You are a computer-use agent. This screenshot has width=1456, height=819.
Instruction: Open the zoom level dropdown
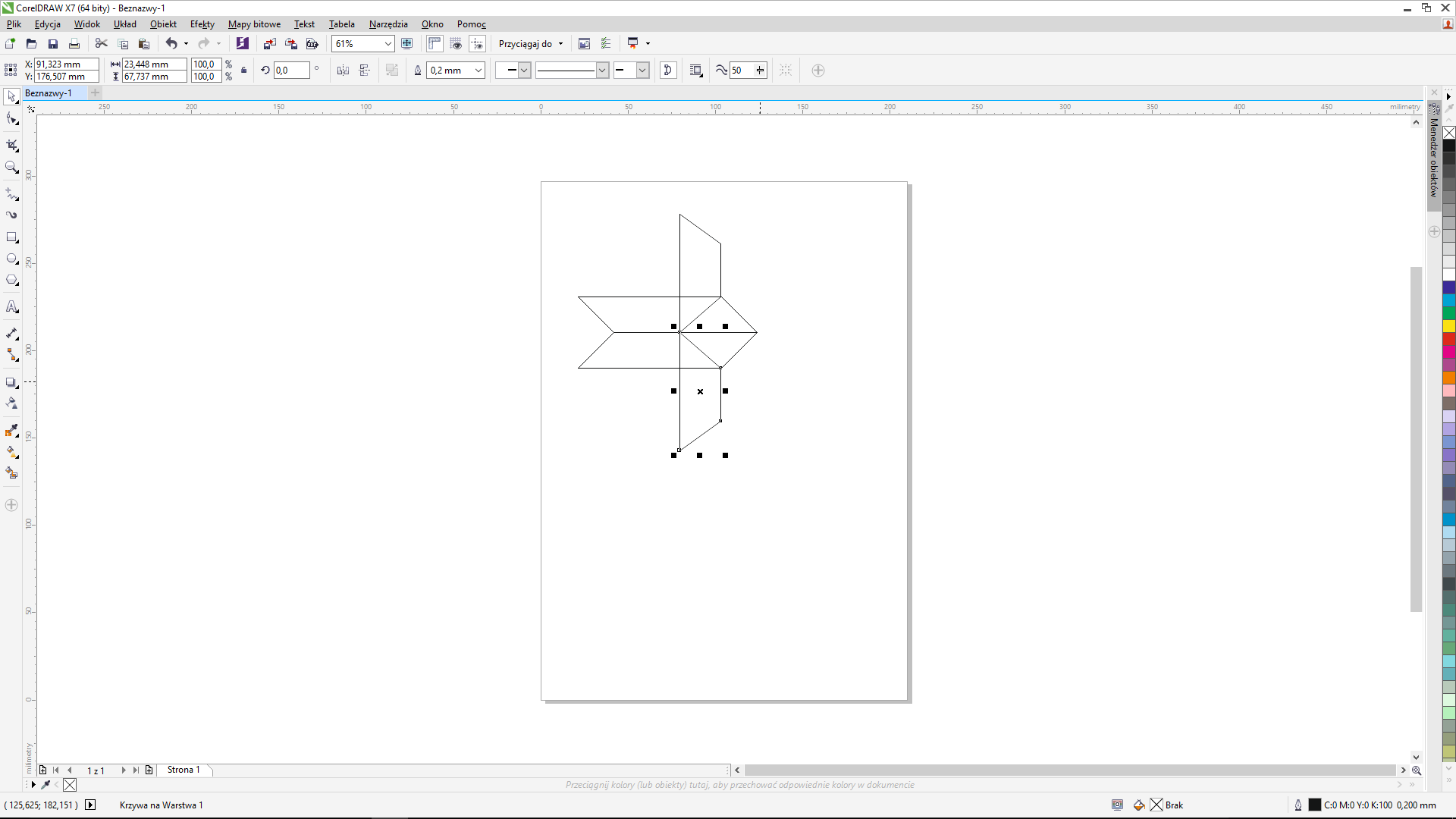point(388,44)
